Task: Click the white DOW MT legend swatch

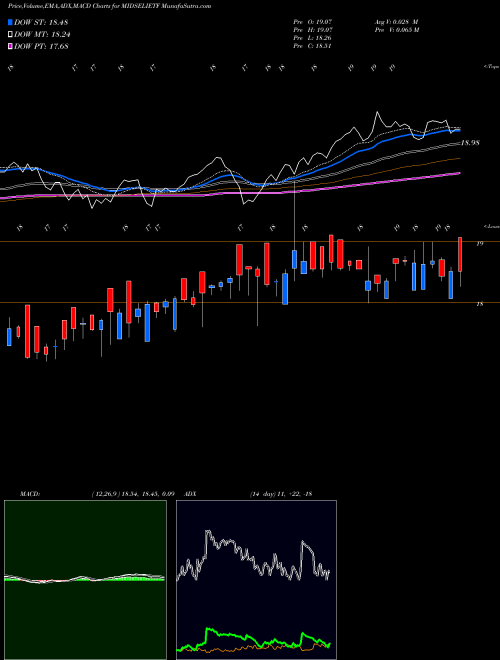Action: pos(10,35)
